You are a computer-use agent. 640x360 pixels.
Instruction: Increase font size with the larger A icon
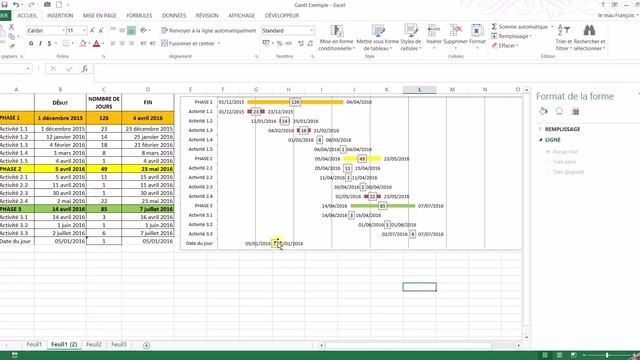pyautogui.click(x=92, y=31)
